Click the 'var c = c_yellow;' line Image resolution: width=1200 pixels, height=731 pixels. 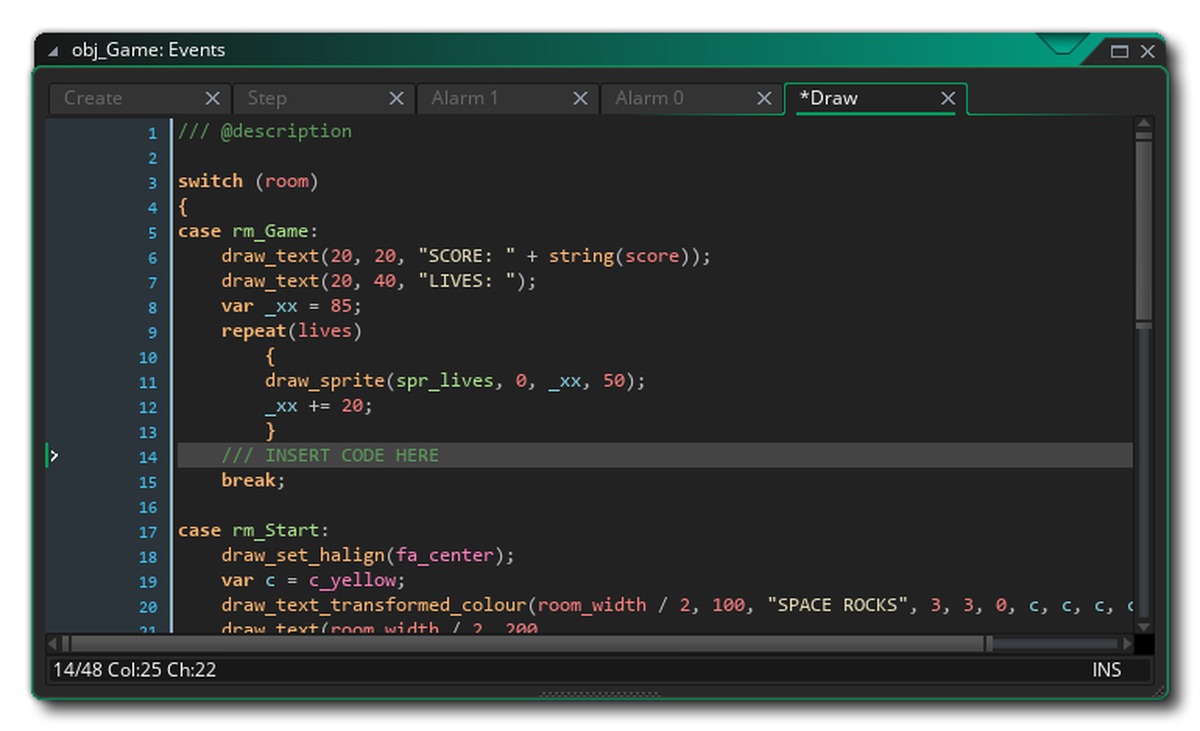click(x=313, y=581)
